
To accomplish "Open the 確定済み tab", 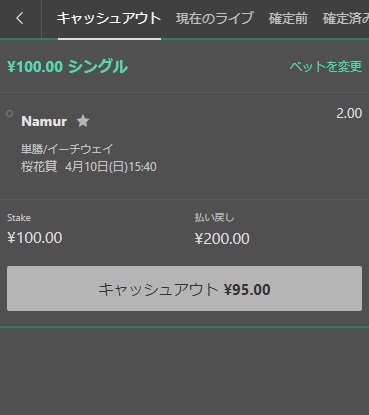I will pyautogui.click(x=346, y=18).
